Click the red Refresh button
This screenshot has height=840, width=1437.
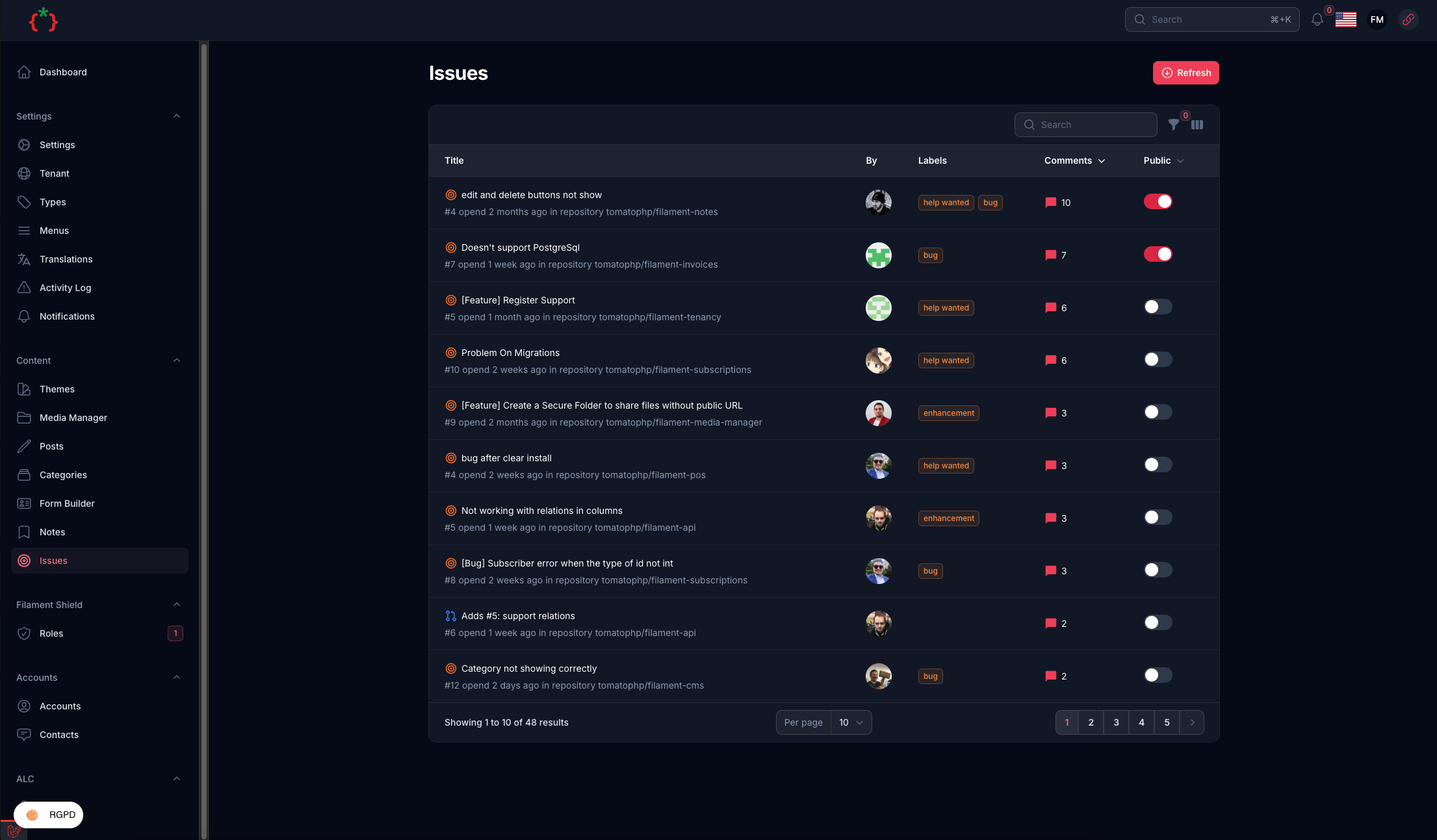pos(1185,73)
